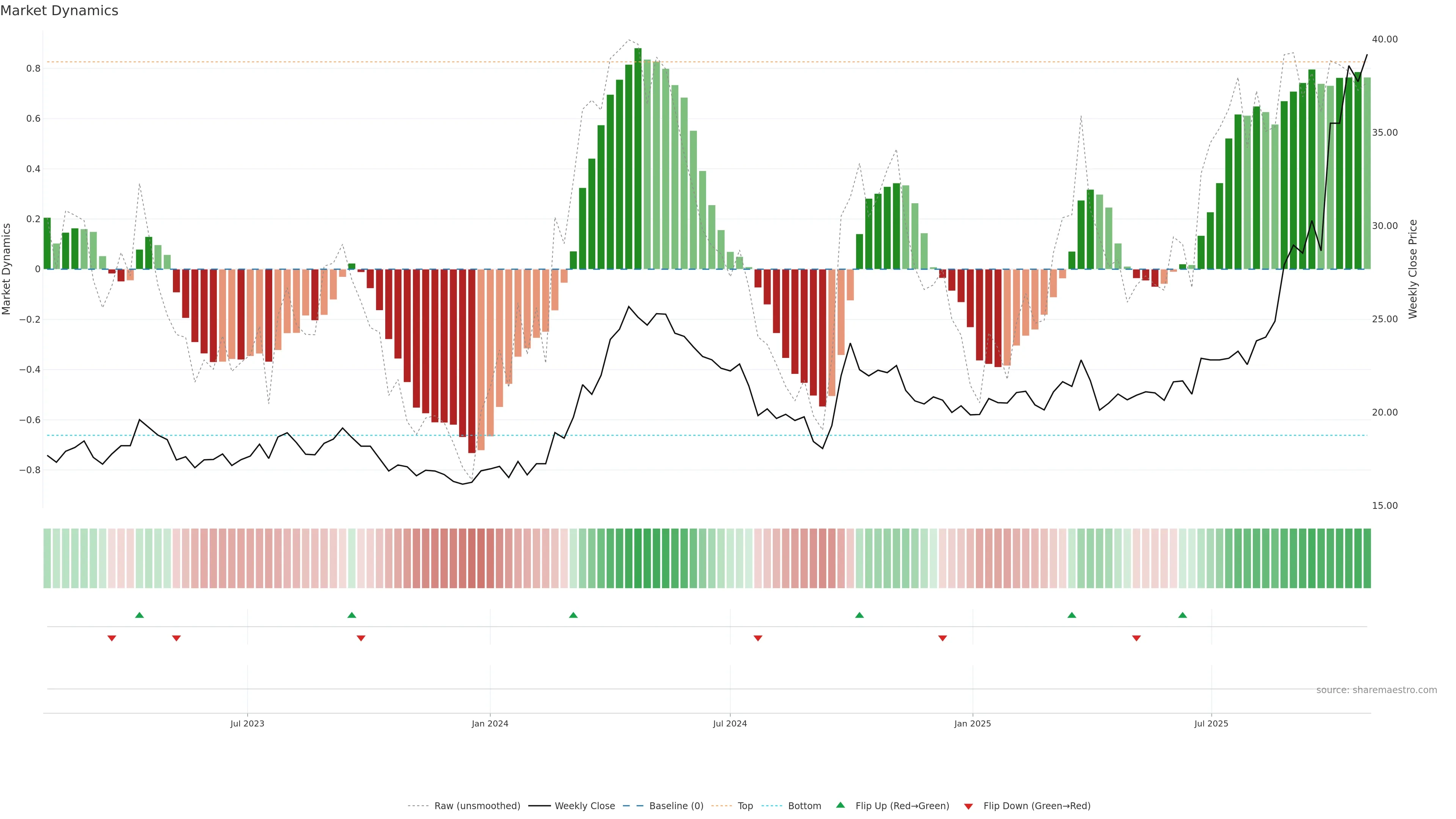Screen dimensions: 1456x819
Task: Click the leftmost heatmap strip cell
Action: pyautogui.click(x=47, y=558)
